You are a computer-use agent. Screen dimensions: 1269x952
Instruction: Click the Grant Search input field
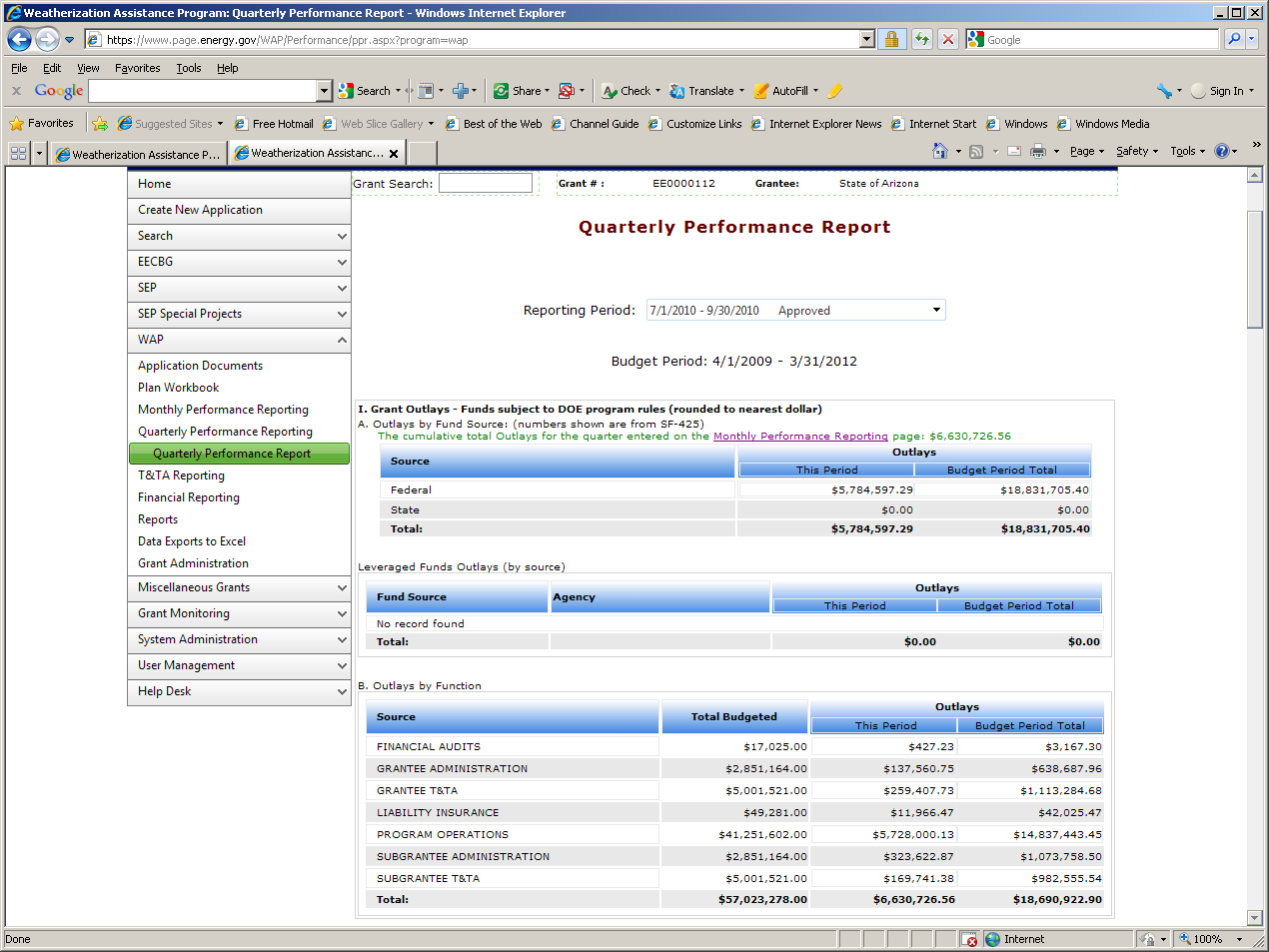486,184
